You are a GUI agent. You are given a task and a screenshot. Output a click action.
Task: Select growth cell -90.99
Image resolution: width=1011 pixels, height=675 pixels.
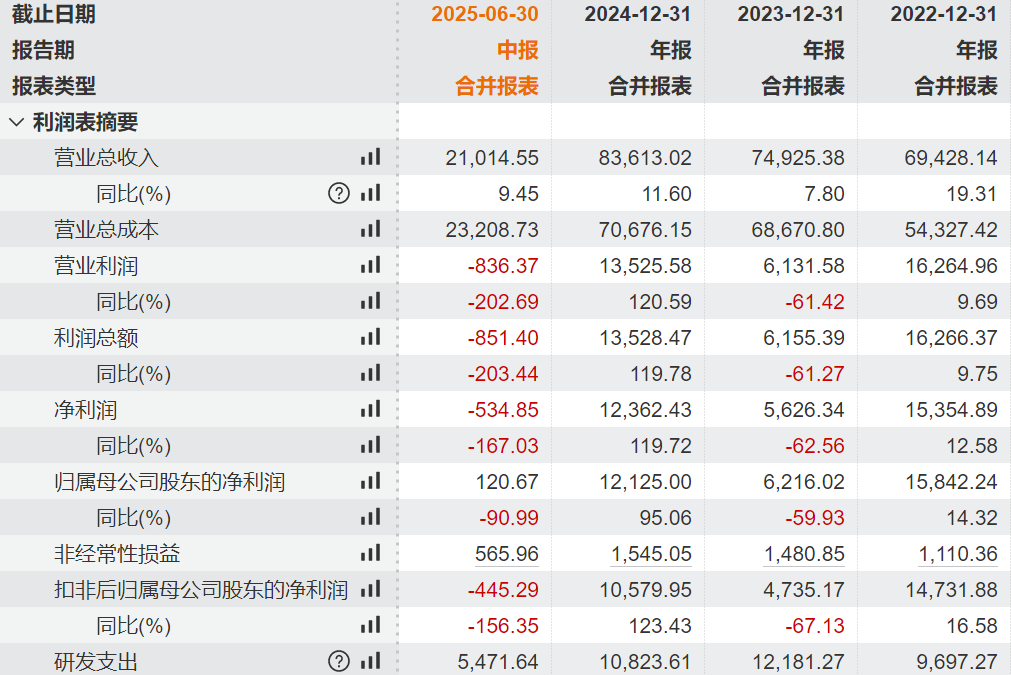click(509, 518)
